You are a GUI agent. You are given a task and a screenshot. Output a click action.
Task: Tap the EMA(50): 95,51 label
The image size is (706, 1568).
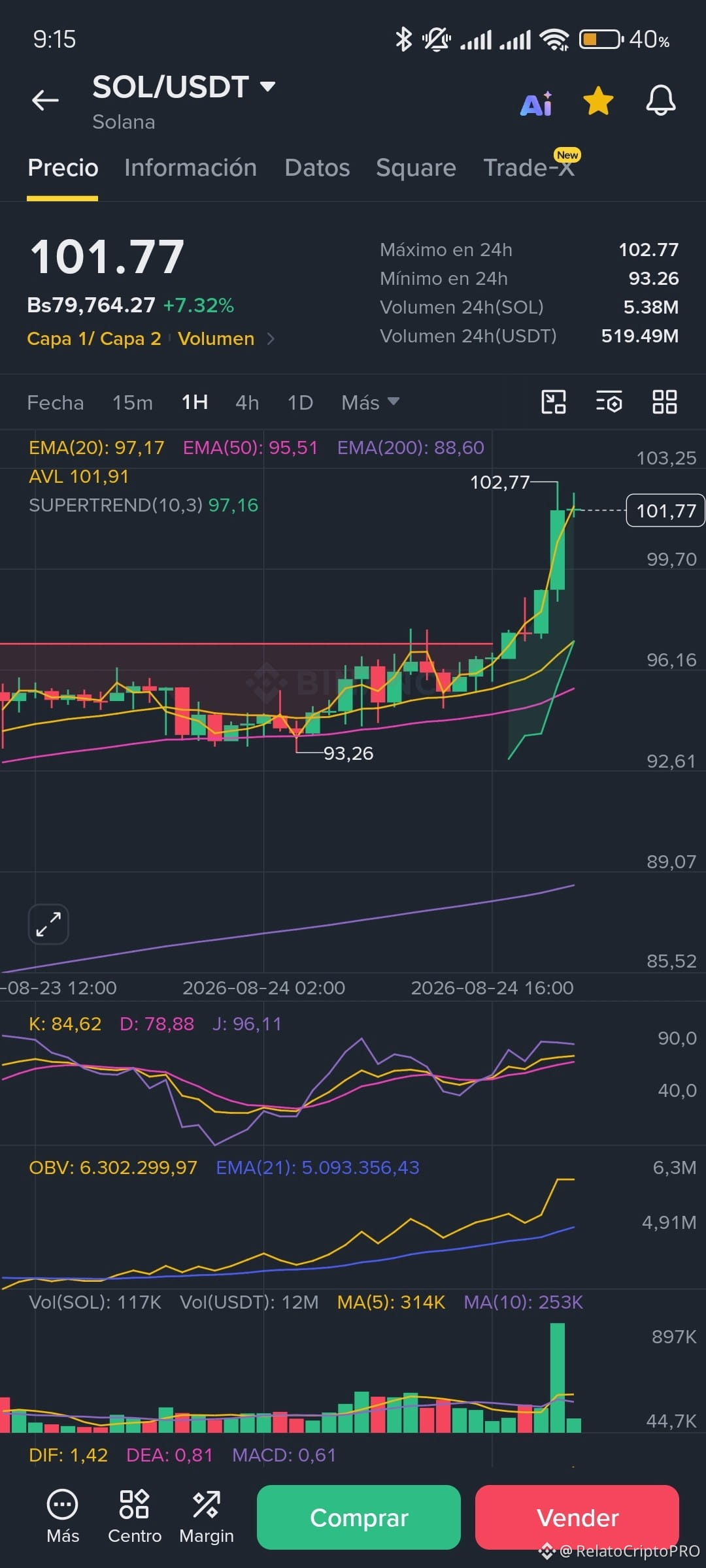pyautogui.click(x=250, y=448)
